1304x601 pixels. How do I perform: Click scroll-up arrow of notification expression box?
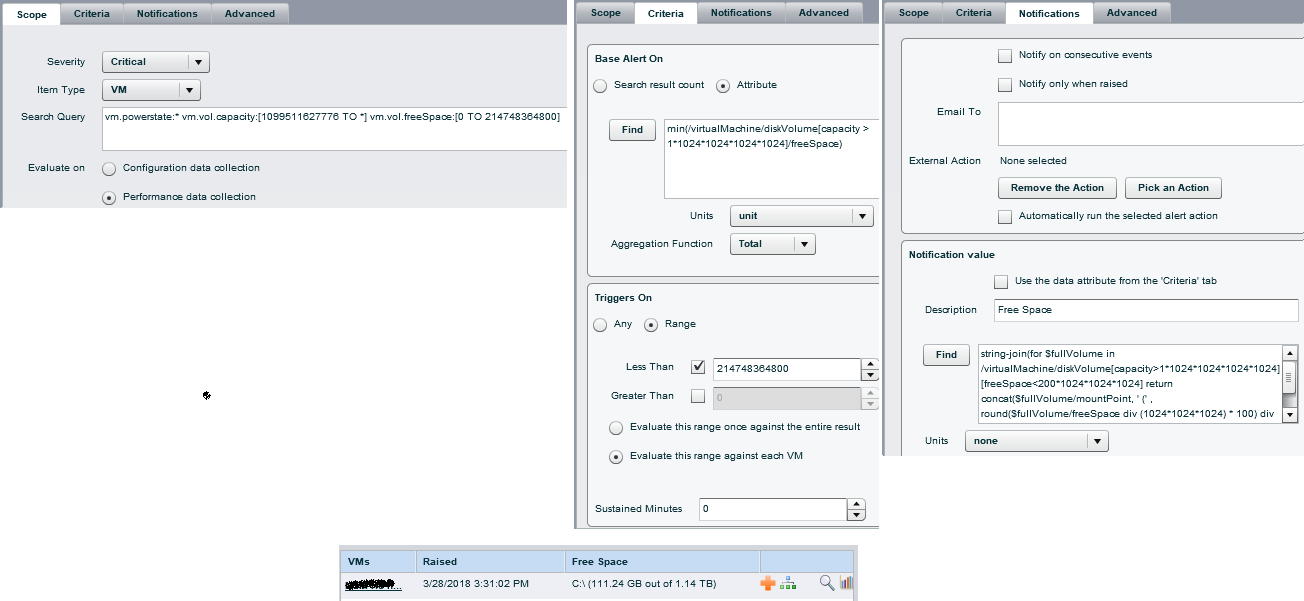click(x=1290, y=353)
